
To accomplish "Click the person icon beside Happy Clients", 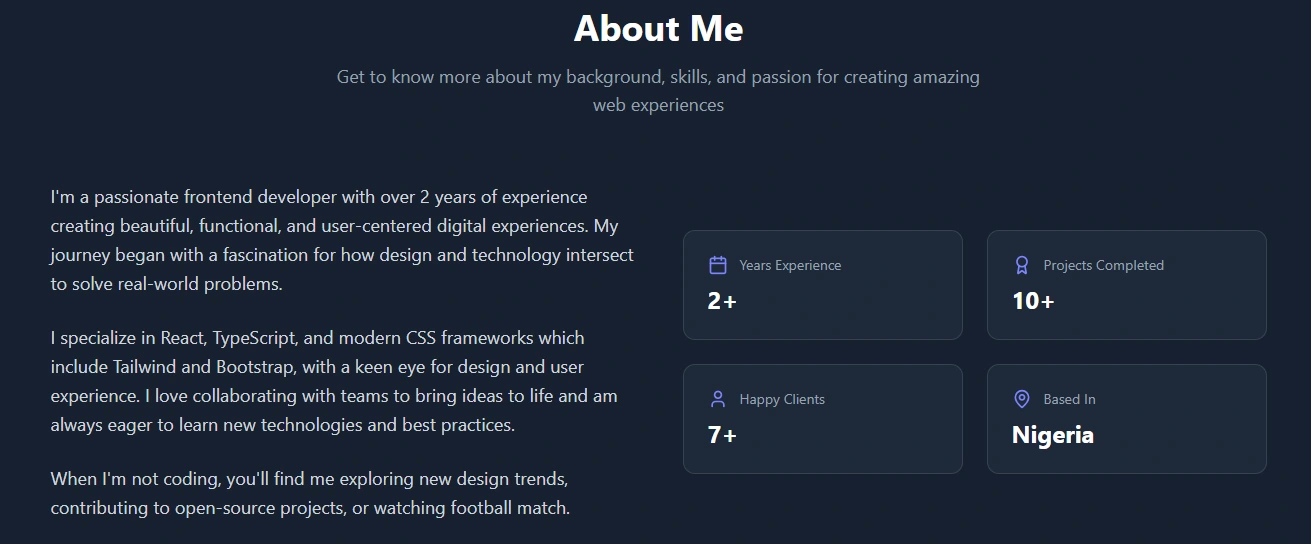I will point(717,399).
